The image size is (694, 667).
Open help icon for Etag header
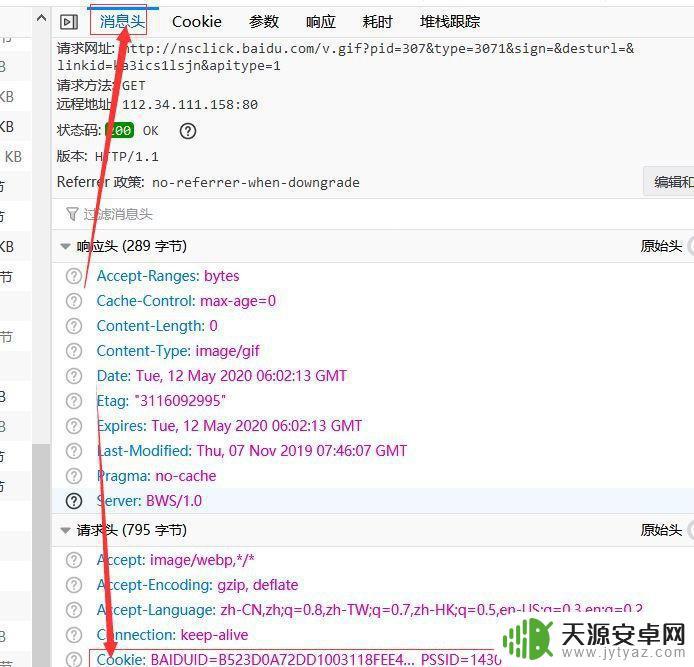pos(74,401)
